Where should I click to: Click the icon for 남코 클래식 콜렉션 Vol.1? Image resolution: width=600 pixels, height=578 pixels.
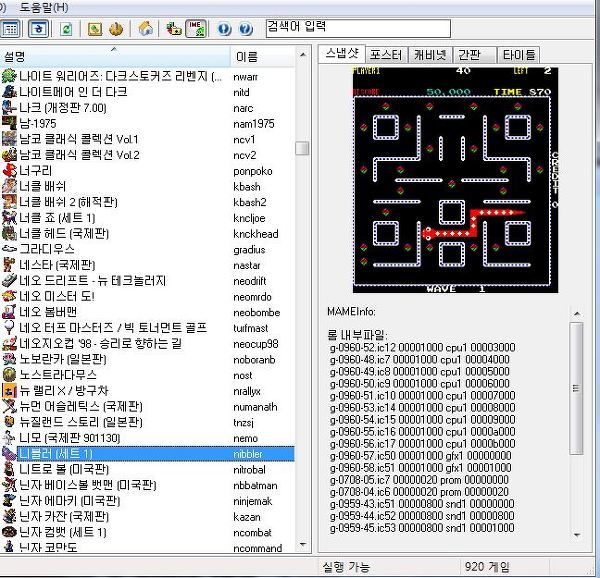9,139
